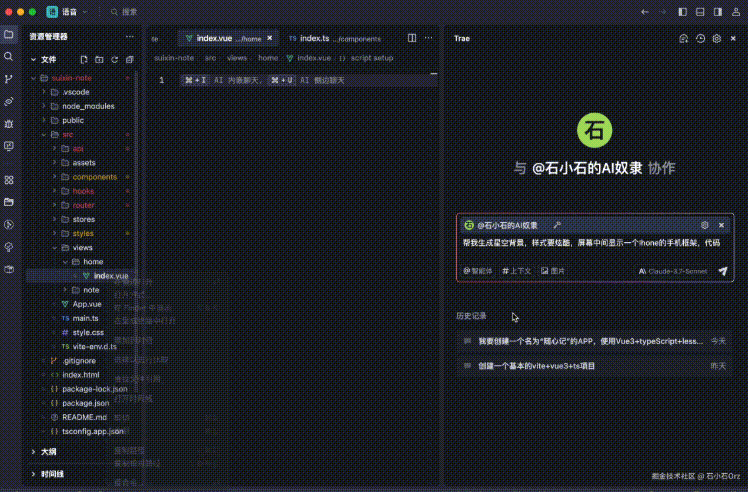
Task: Remove the @石小石的AI奴隶 agent from chat box
Action: coord(721,225)
